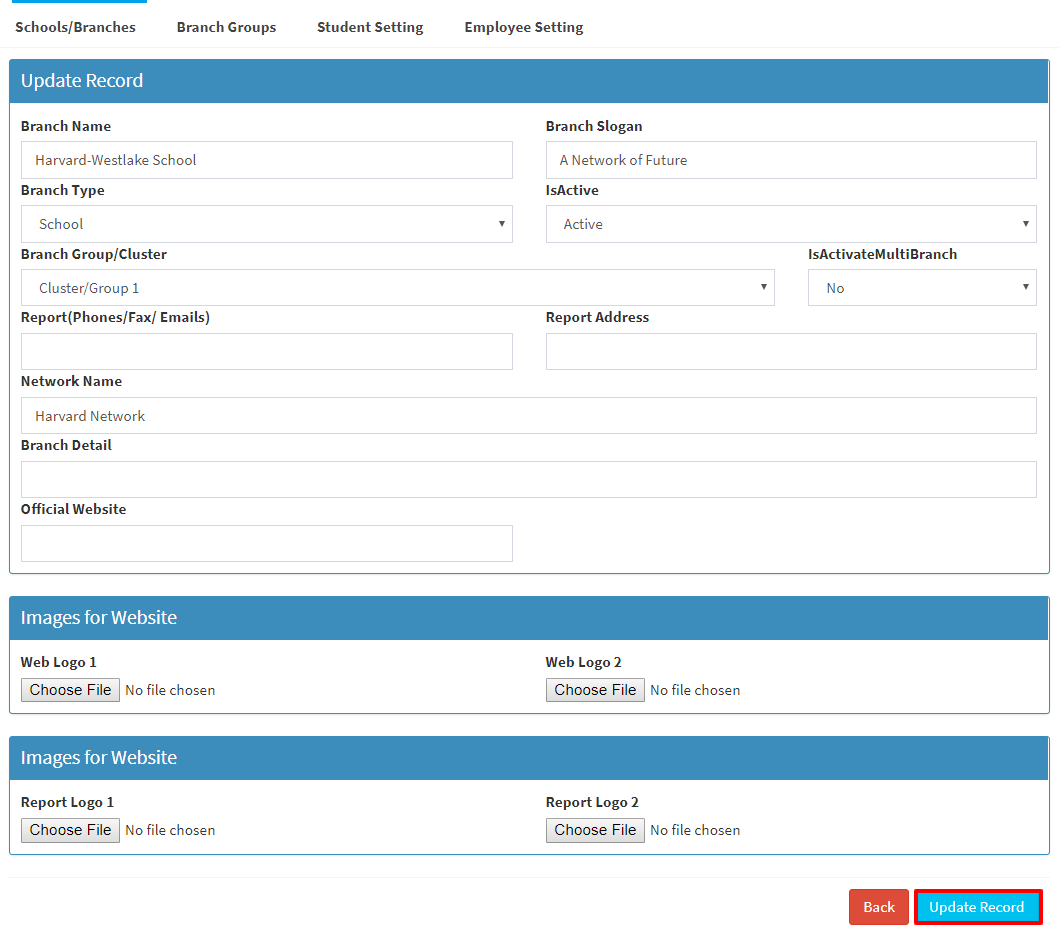1059x928 pixels.
Task: Open the Branch Type dropdown
Action: (267, 224)
